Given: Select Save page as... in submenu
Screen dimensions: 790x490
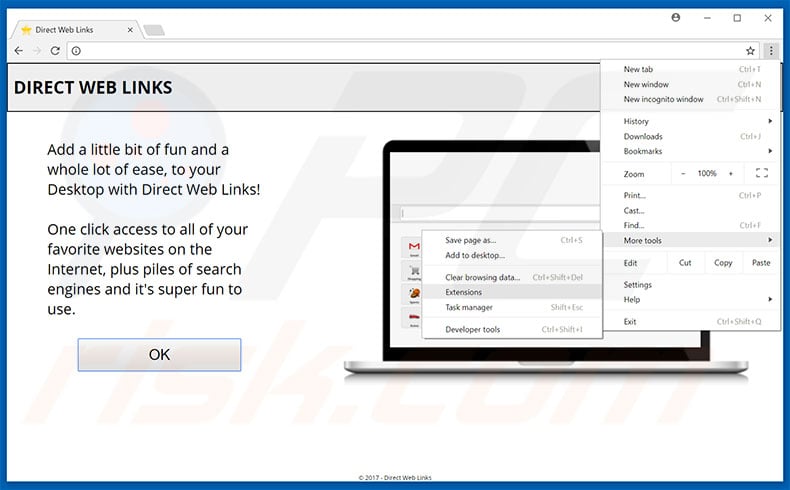Looking at the screenshot, I should click(512, 240).
